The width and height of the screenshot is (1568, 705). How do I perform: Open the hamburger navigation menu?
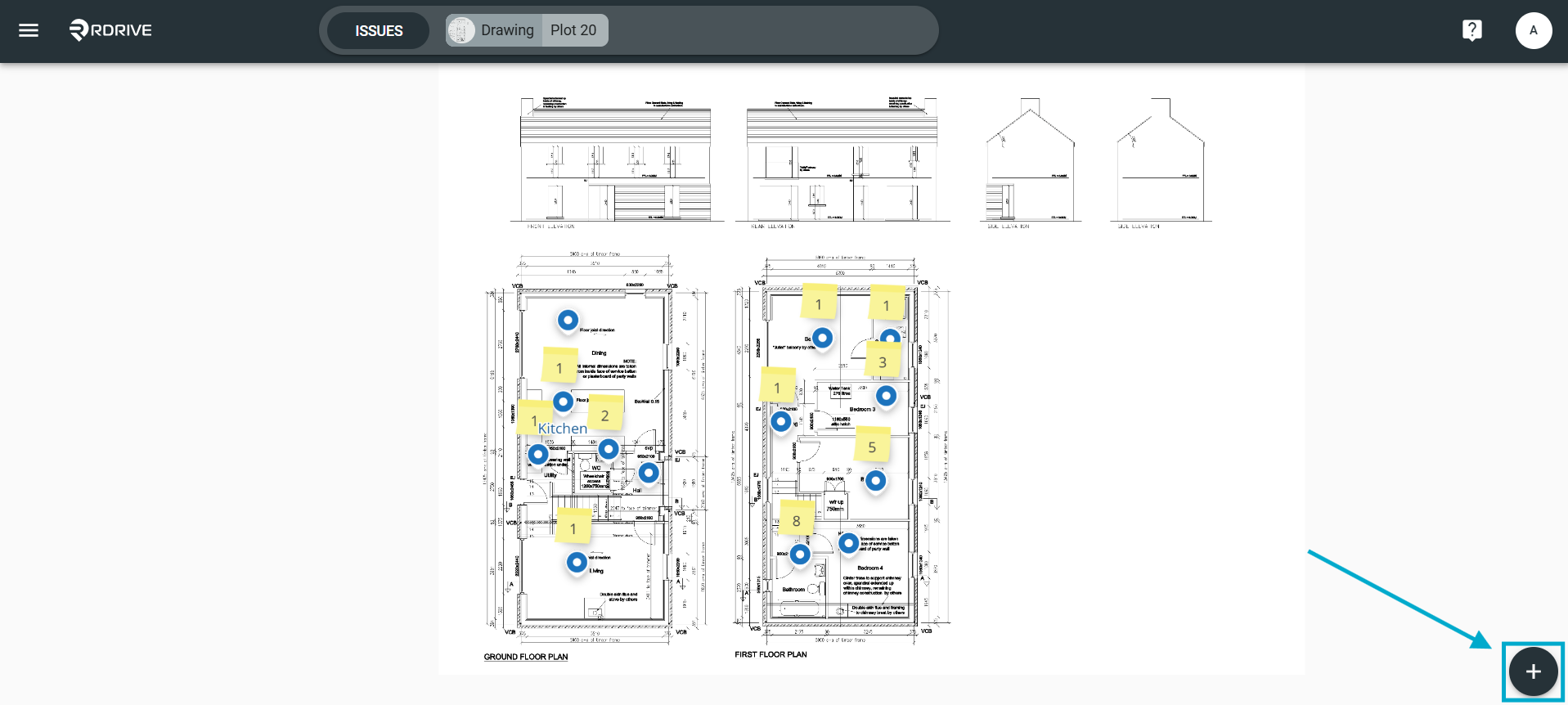29,30
